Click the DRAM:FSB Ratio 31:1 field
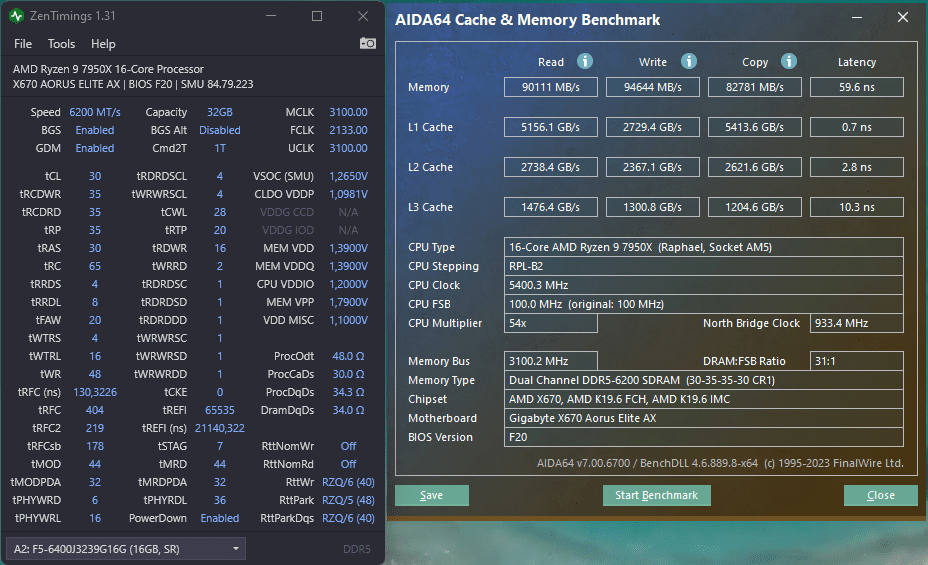The height and width of the screenshot is (565, 928). [x=856, y=361]
